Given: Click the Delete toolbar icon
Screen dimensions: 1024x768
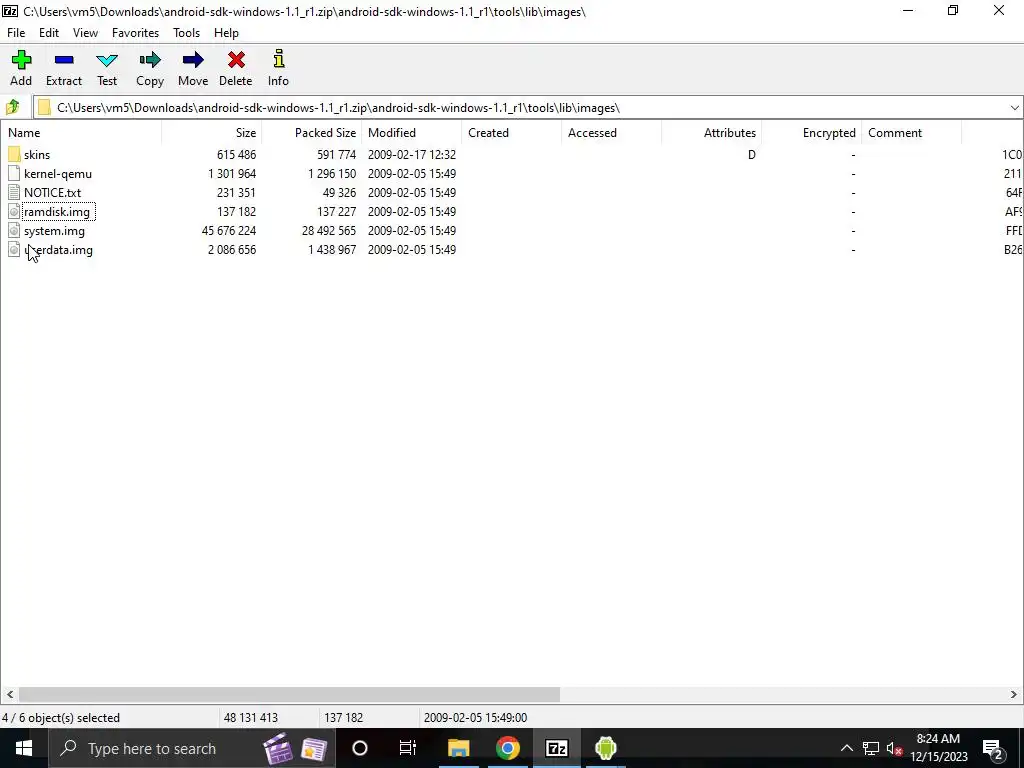Looking at the screenshot, I should tap(235, 68).
